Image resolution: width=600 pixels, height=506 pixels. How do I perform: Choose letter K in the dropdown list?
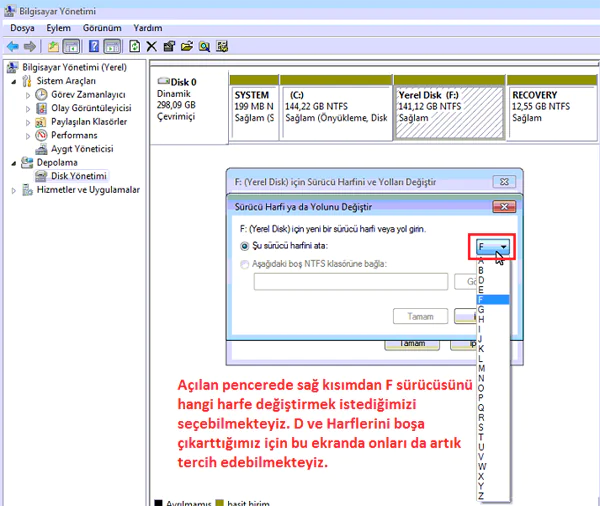click(x=493, y=349)
